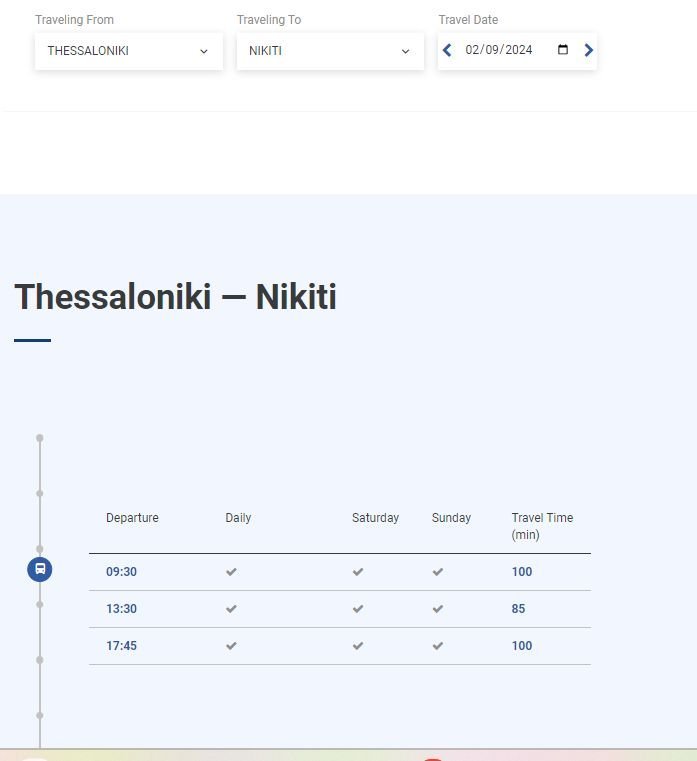Viewport: 697px width, 761px height.
Task: Click Saturday checkmark for 09:30 departure
Action: (358, 572)
